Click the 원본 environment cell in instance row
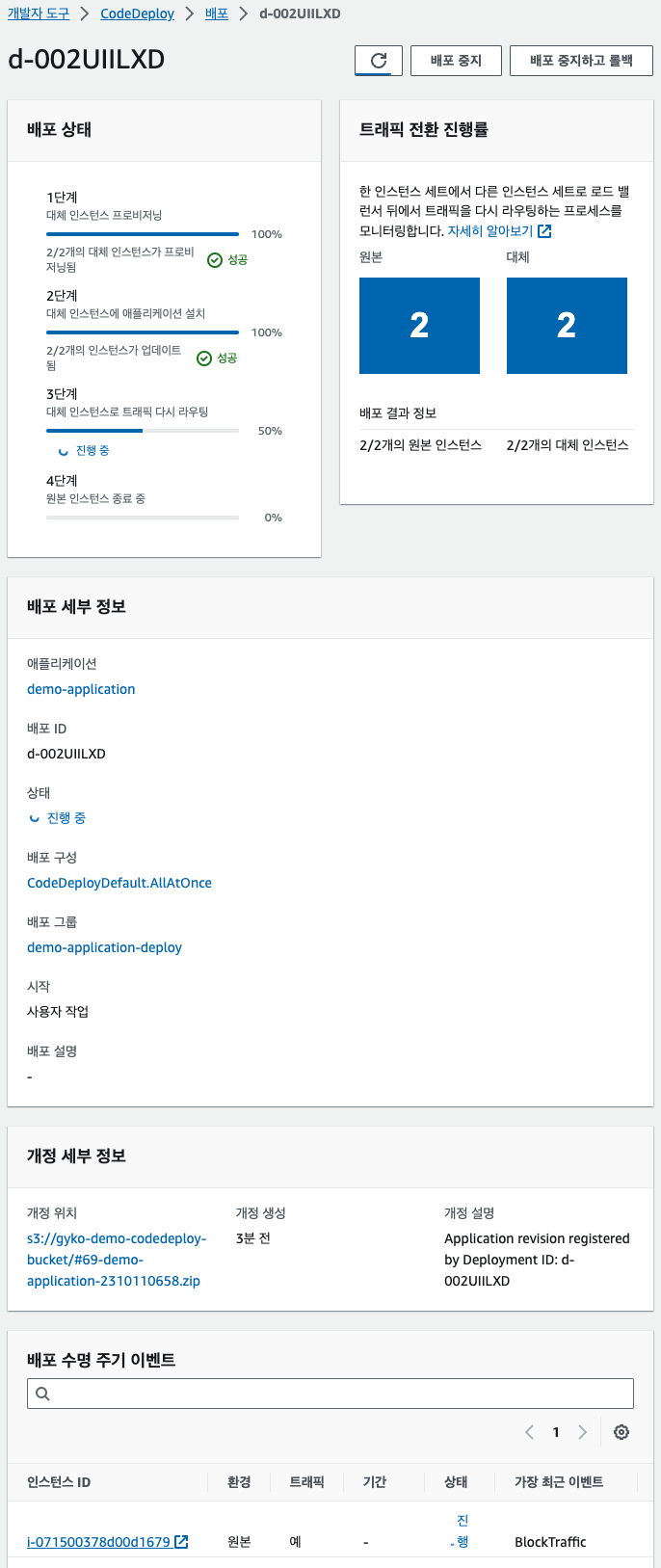 click(239, 1542)
